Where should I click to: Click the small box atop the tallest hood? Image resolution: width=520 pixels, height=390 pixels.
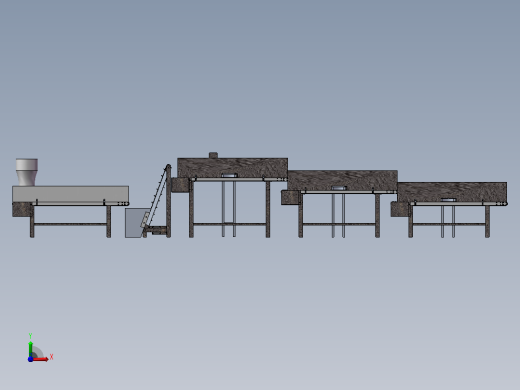click(x=213, y=155)
